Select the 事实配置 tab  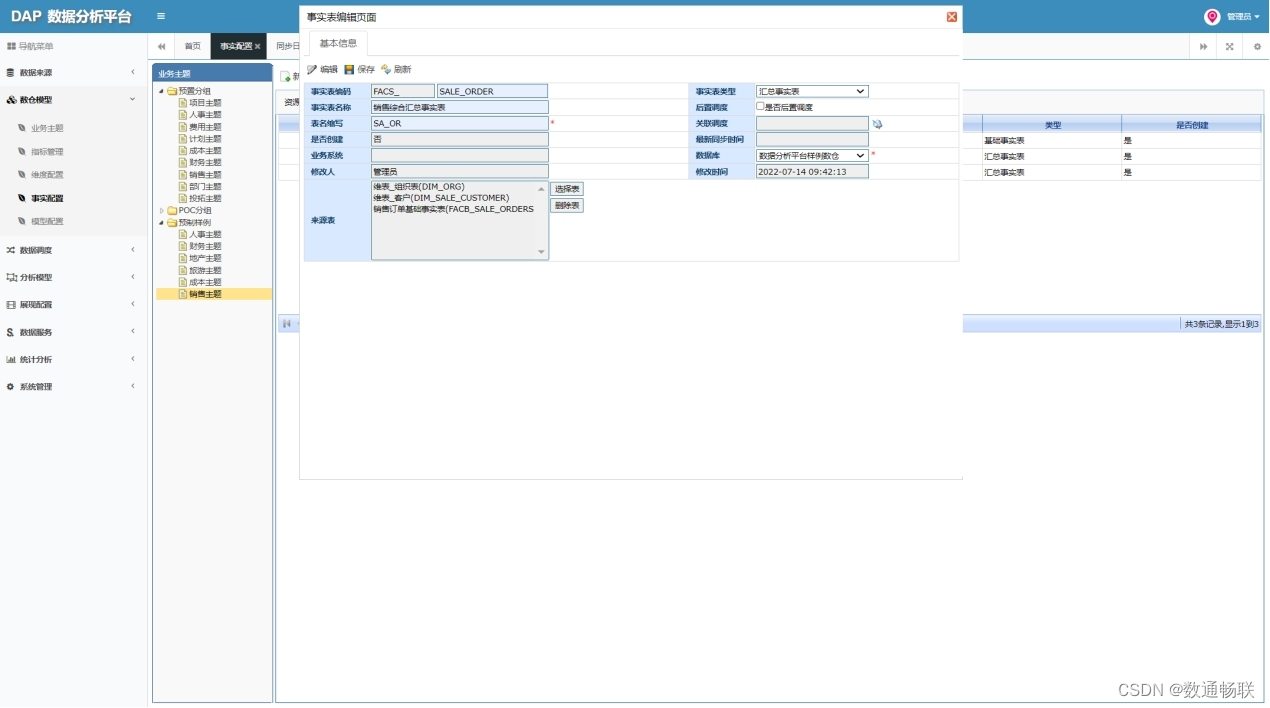pos(236,46)
